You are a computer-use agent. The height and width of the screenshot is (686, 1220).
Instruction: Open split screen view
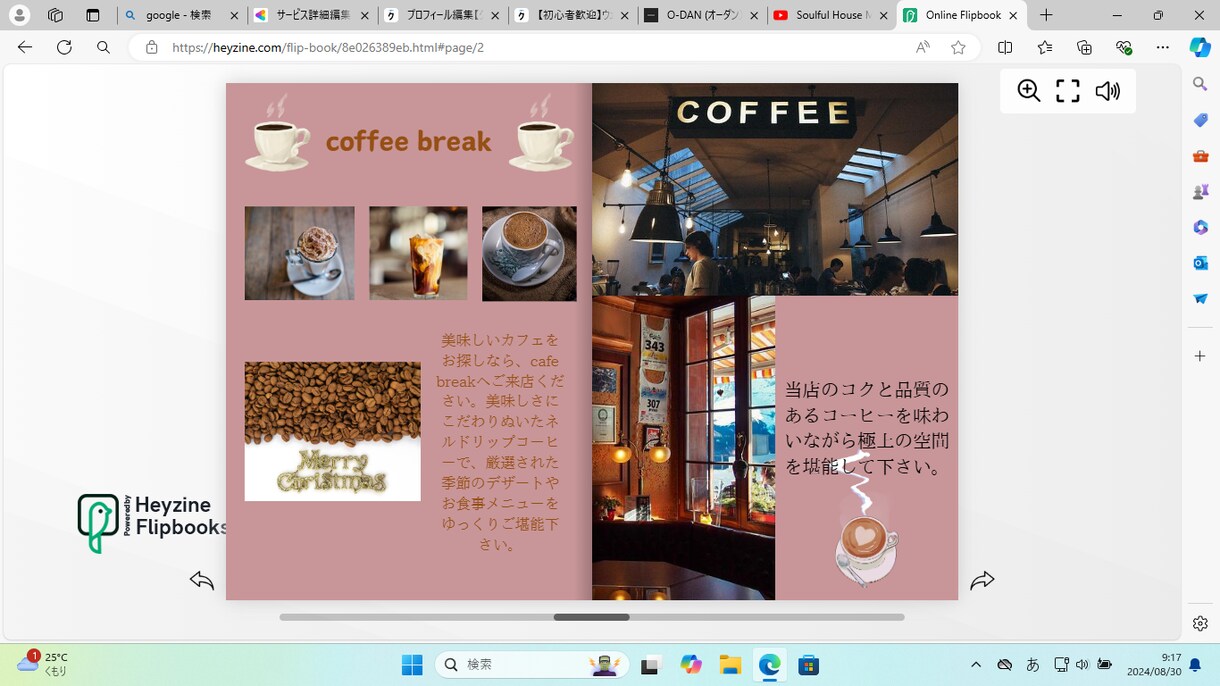click(x=1005, y=47)
